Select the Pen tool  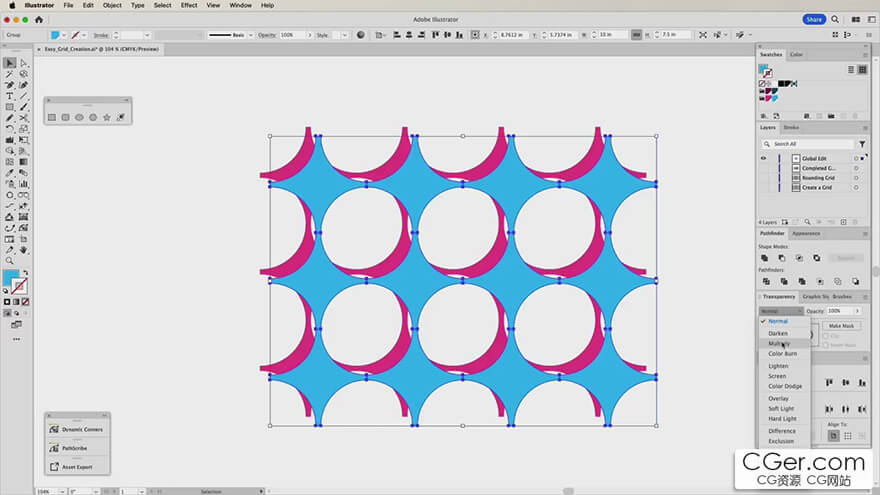(x=10, y=85)
